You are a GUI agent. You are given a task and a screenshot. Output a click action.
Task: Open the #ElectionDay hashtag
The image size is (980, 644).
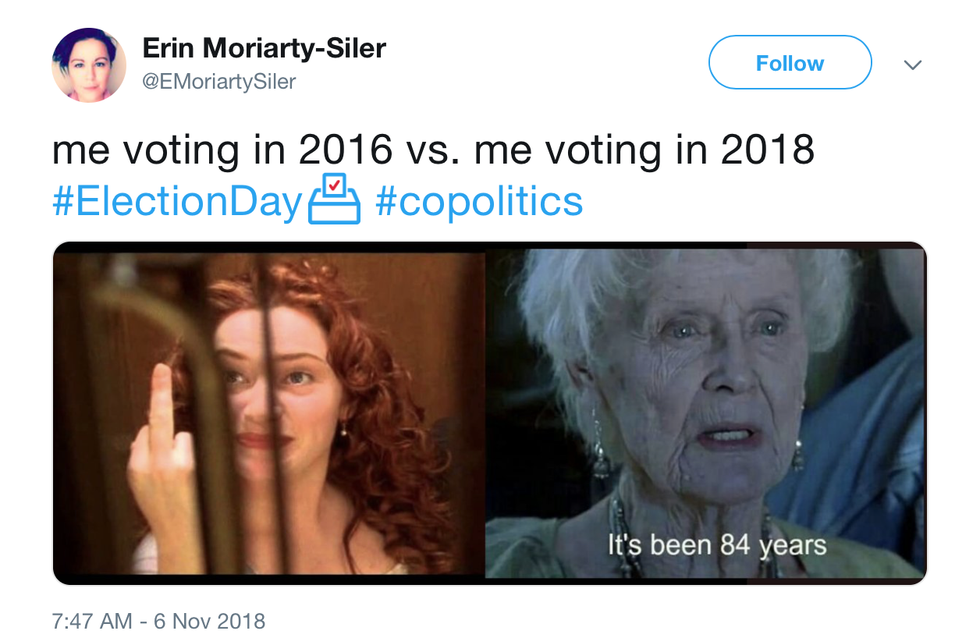click(x=177, y=201)
